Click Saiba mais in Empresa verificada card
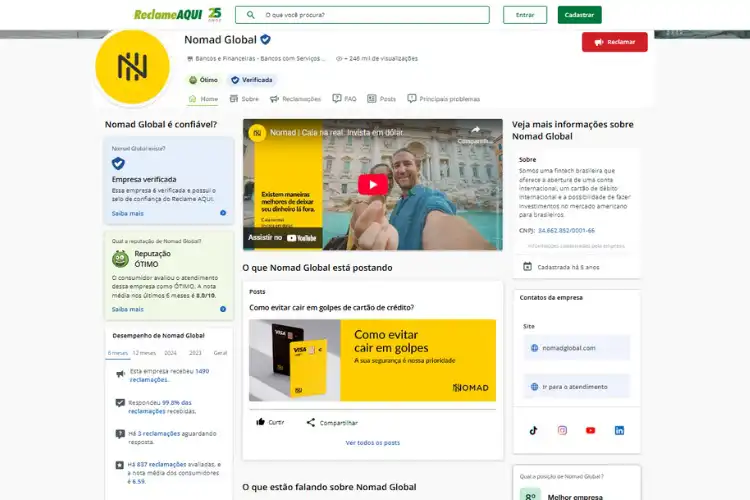This screenshot has height=500, width=750. (128, 213)
